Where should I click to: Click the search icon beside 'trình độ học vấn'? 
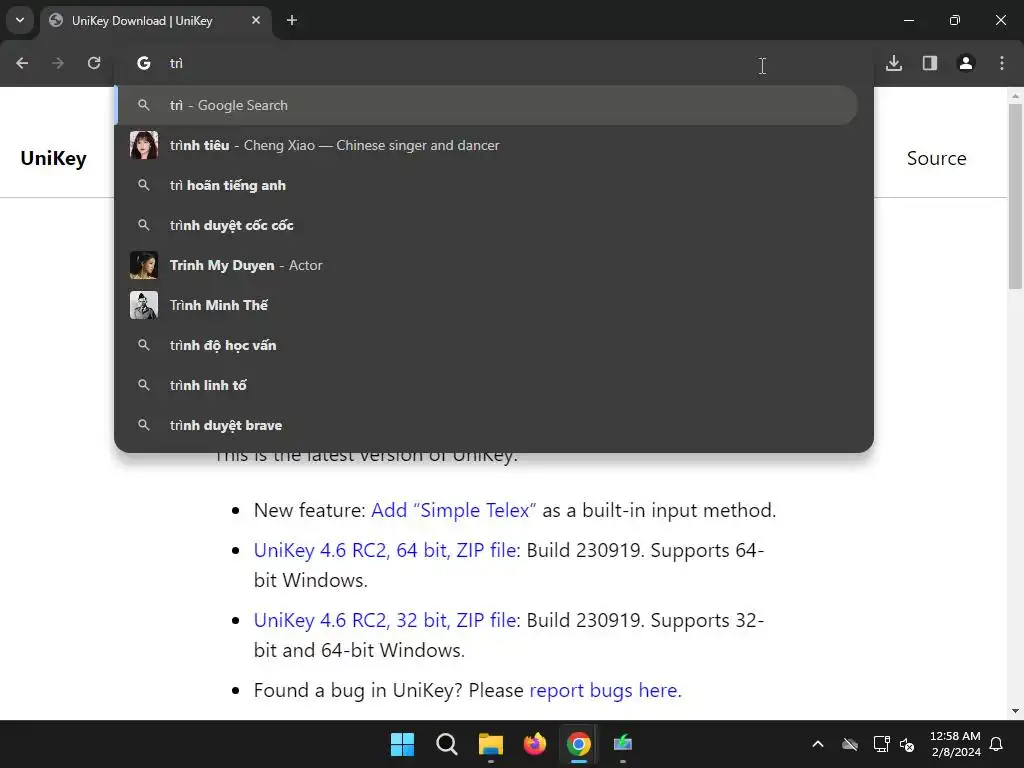[144, 345]
